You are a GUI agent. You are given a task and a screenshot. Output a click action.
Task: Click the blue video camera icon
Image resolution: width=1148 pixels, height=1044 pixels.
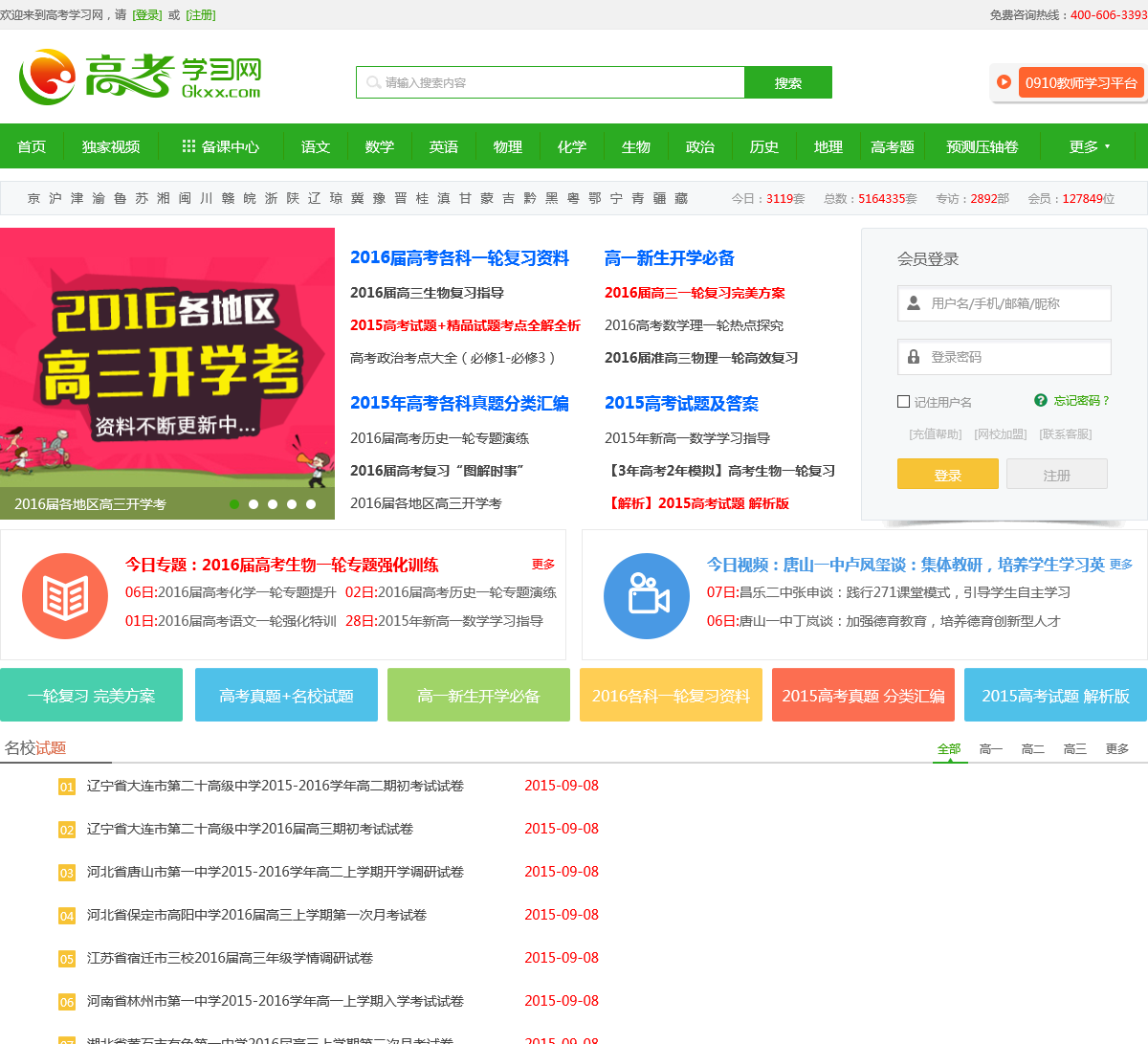pos(647,596)
